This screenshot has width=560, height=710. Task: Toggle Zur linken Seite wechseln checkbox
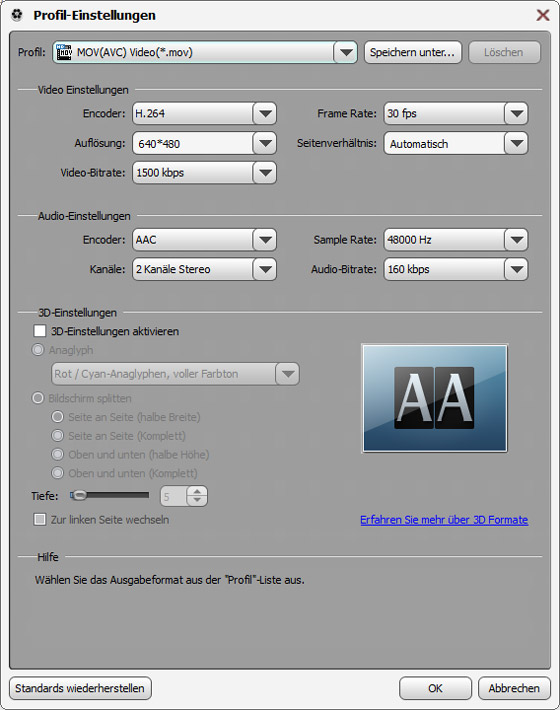pos(40,519)
